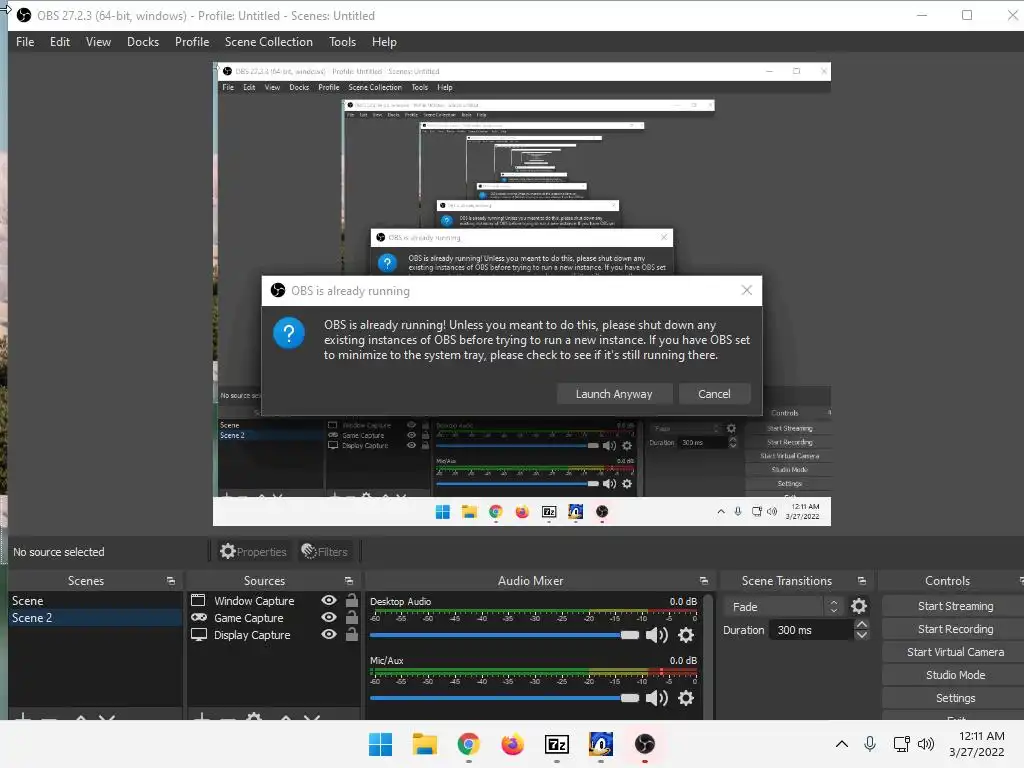
Task: Open the Help menu
Action: [384, 42]
